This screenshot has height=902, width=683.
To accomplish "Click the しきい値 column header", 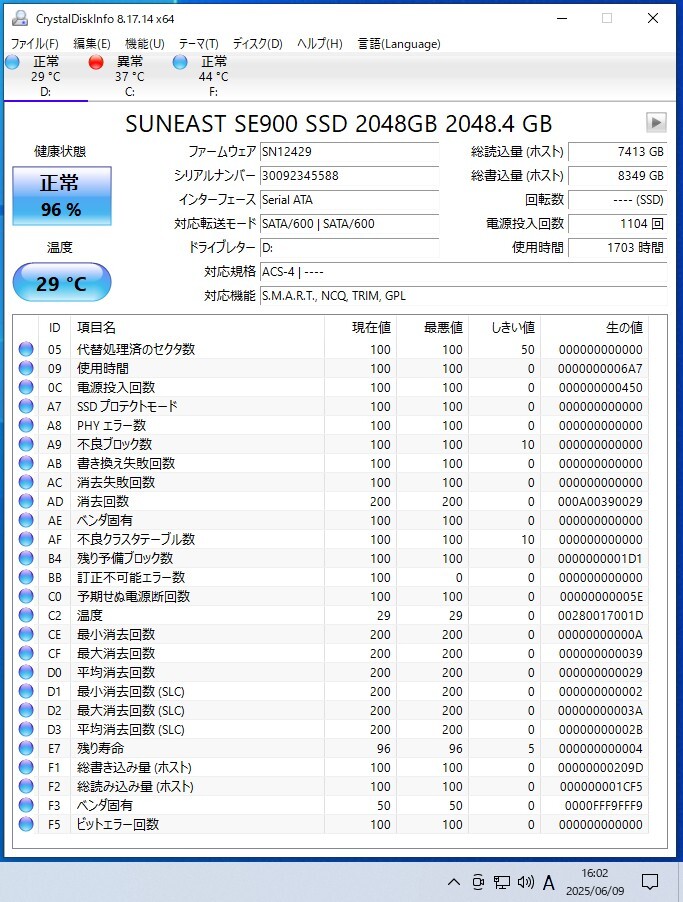I will click(x=505, y=328).
